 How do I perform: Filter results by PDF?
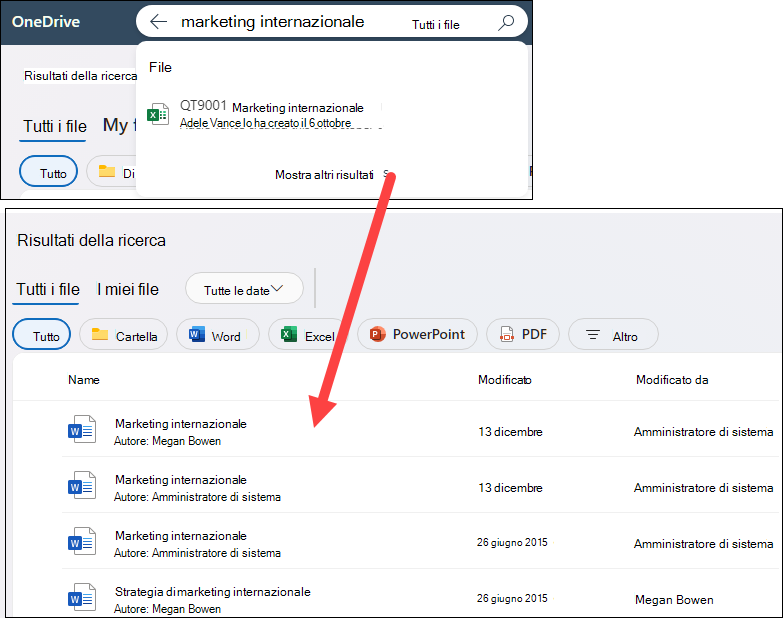[x=523, y=334]
